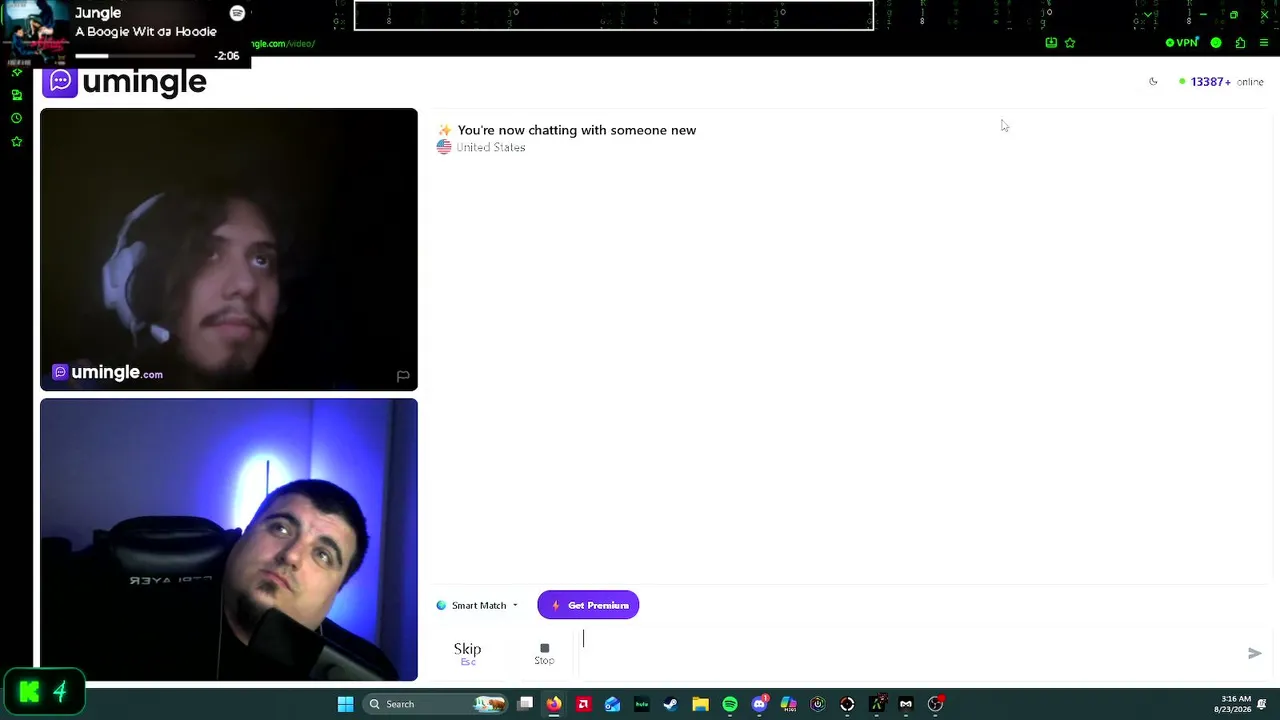Click the United States country label
The image size is (1280, 720).
(490, 147)
